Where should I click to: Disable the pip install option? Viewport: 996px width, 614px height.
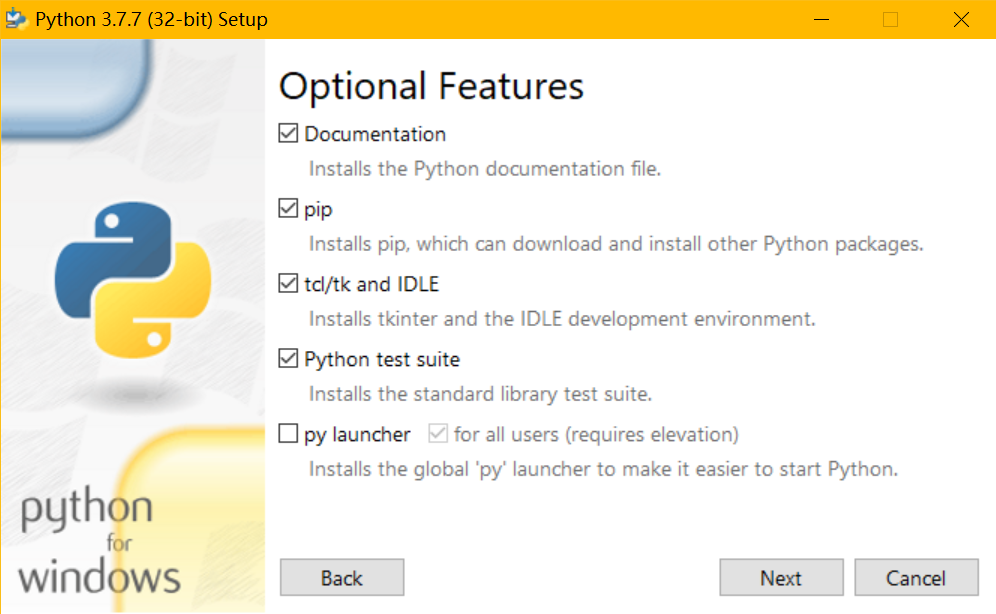pos(289,209)
